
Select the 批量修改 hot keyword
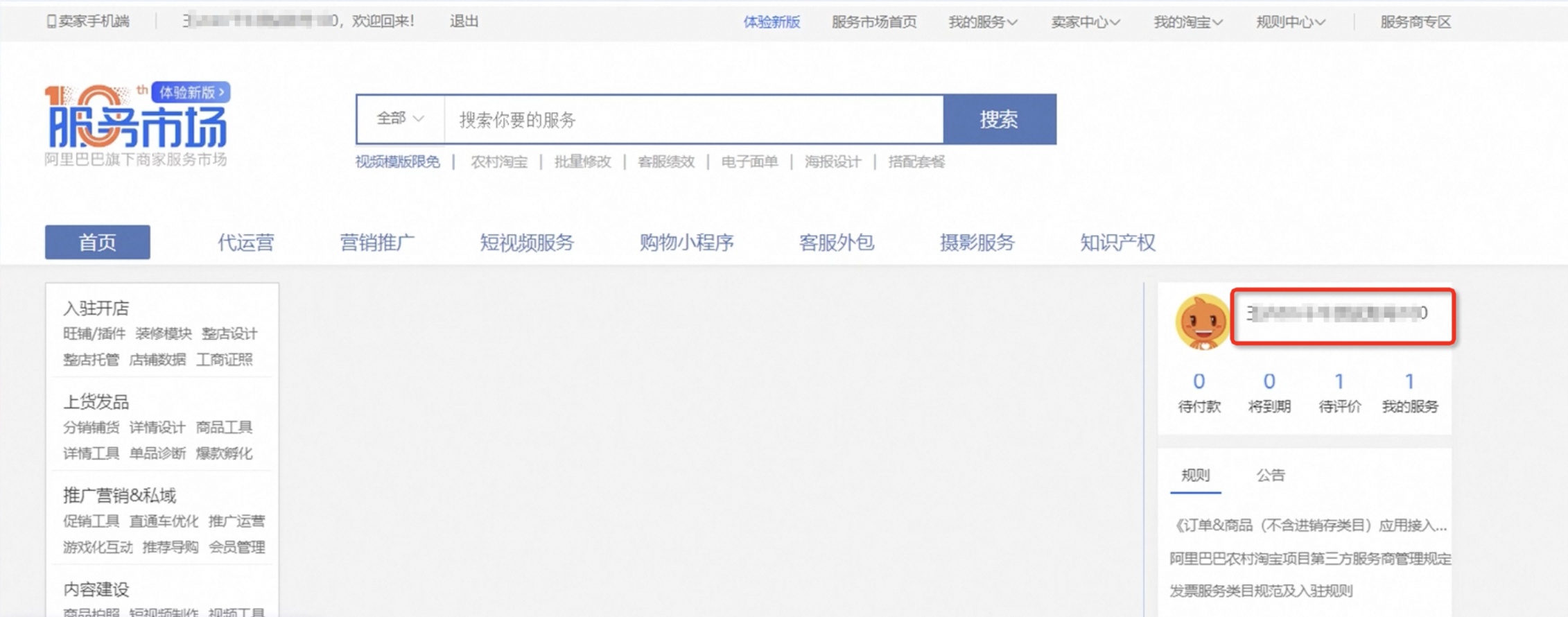click(x=583, y=162)
